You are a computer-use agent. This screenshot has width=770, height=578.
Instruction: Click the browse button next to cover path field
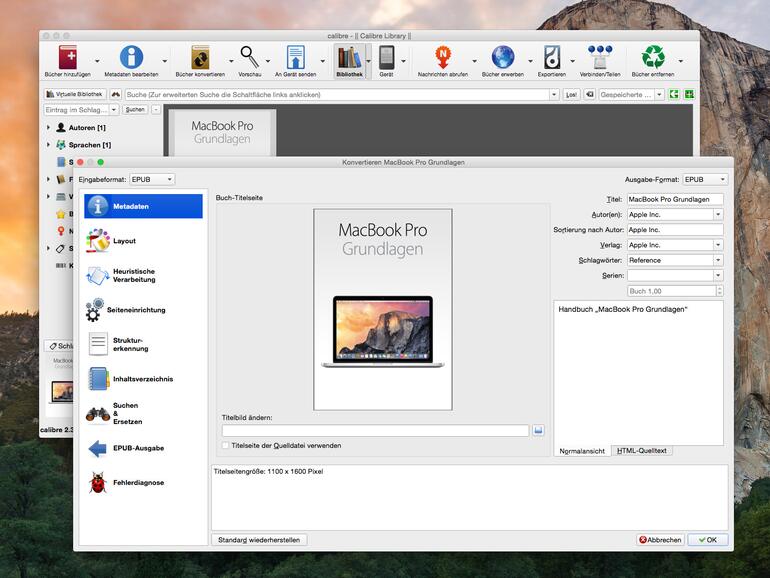pos(538,430)
